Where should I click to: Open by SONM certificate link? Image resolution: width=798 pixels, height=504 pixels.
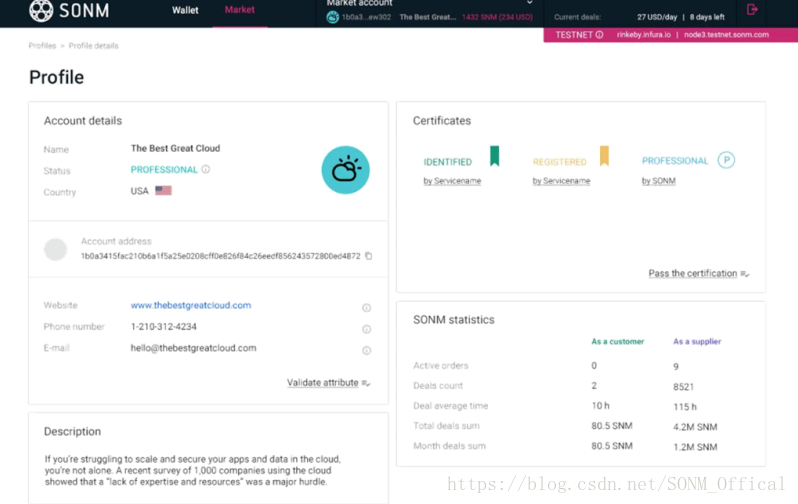point(659,181)
